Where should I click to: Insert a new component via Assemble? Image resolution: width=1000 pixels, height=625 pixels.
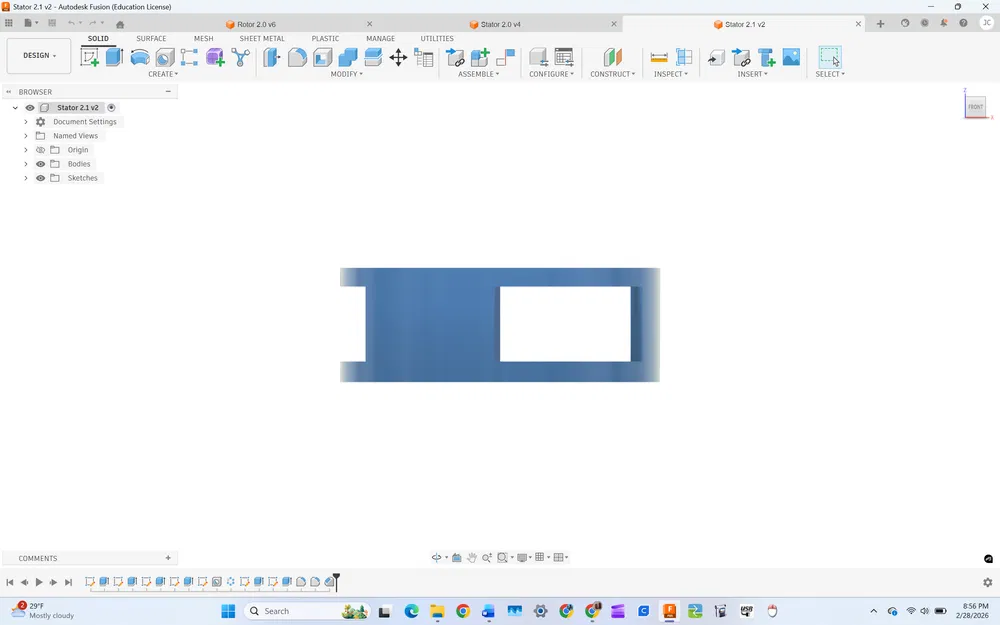(x=480, y=57)
